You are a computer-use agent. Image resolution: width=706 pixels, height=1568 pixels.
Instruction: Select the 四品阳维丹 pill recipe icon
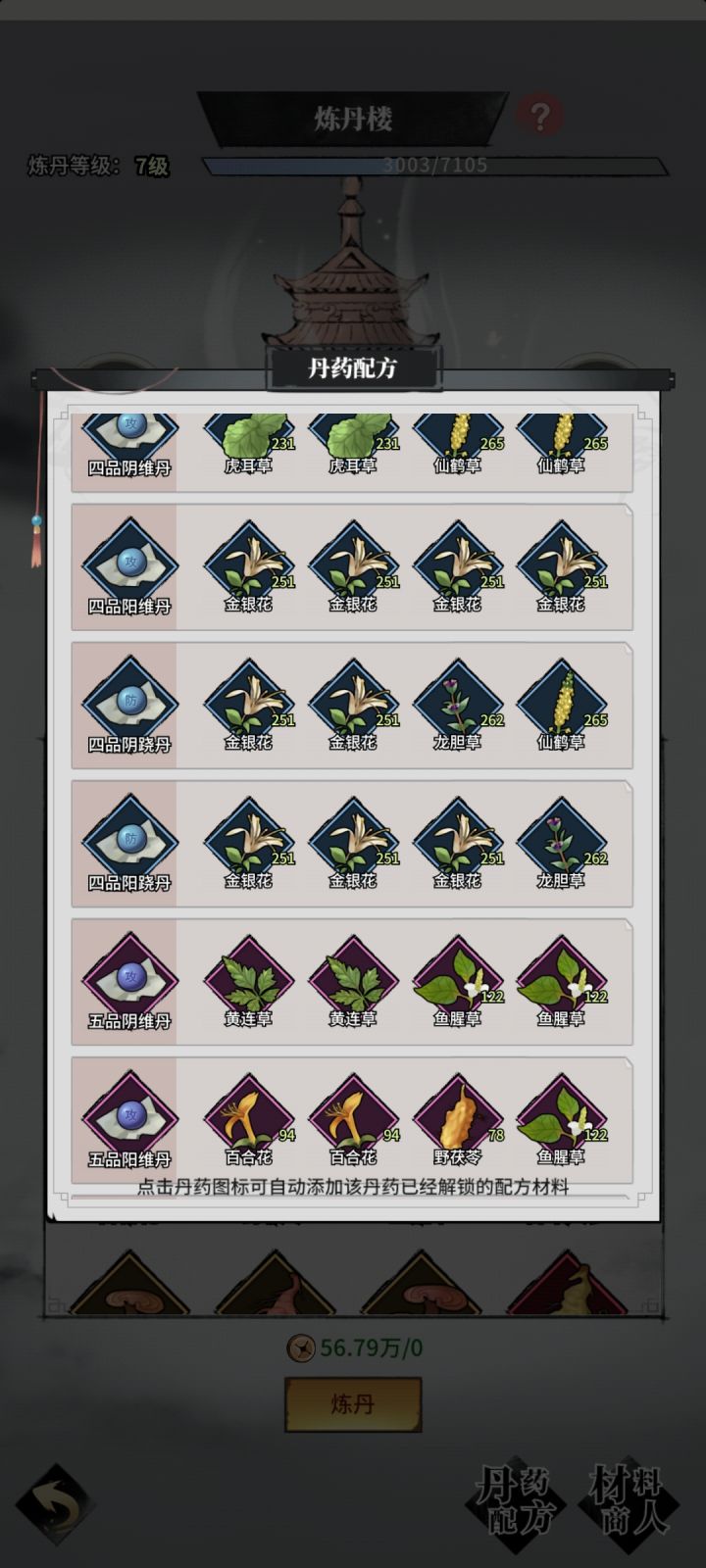pos(129,567)
